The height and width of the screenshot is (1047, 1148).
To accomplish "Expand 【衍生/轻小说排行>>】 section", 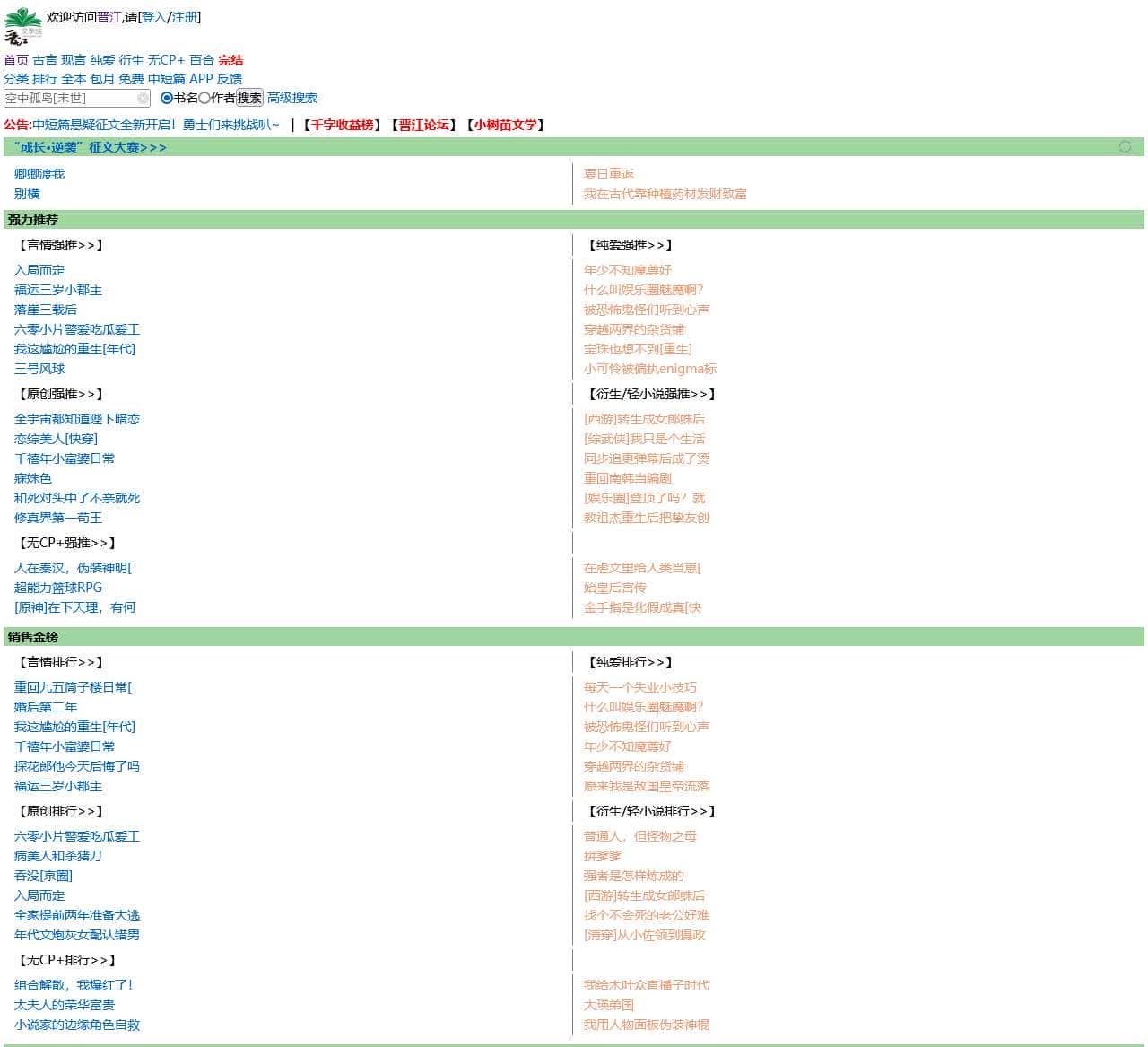I will 652,811.
